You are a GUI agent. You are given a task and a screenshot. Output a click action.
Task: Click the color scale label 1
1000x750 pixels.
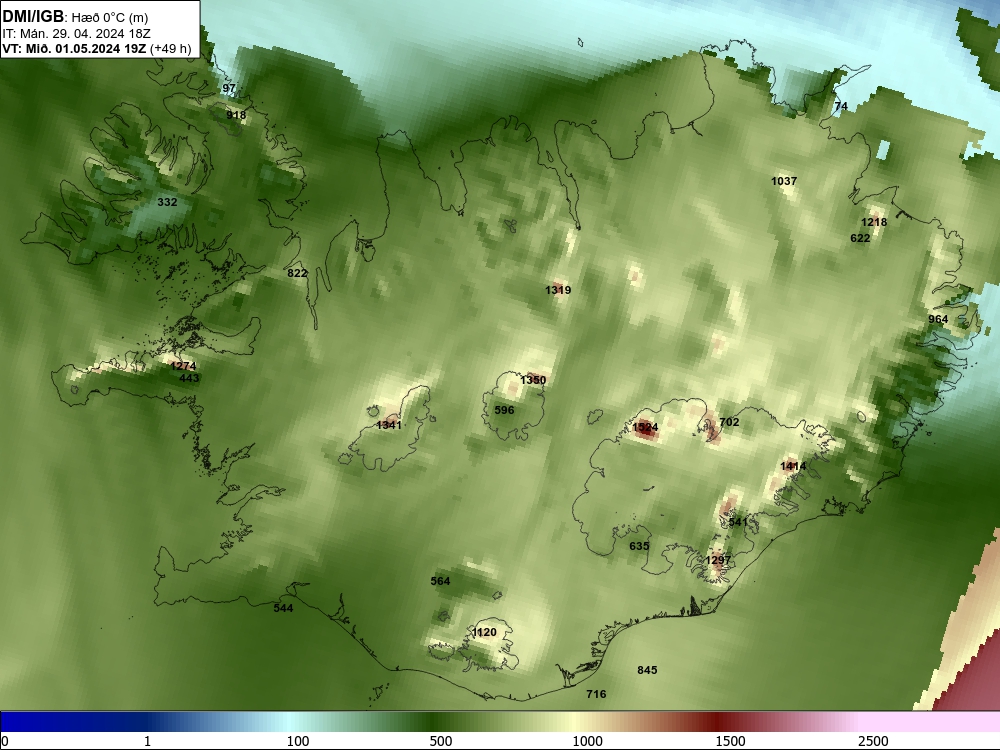click(x=147, y=741)
